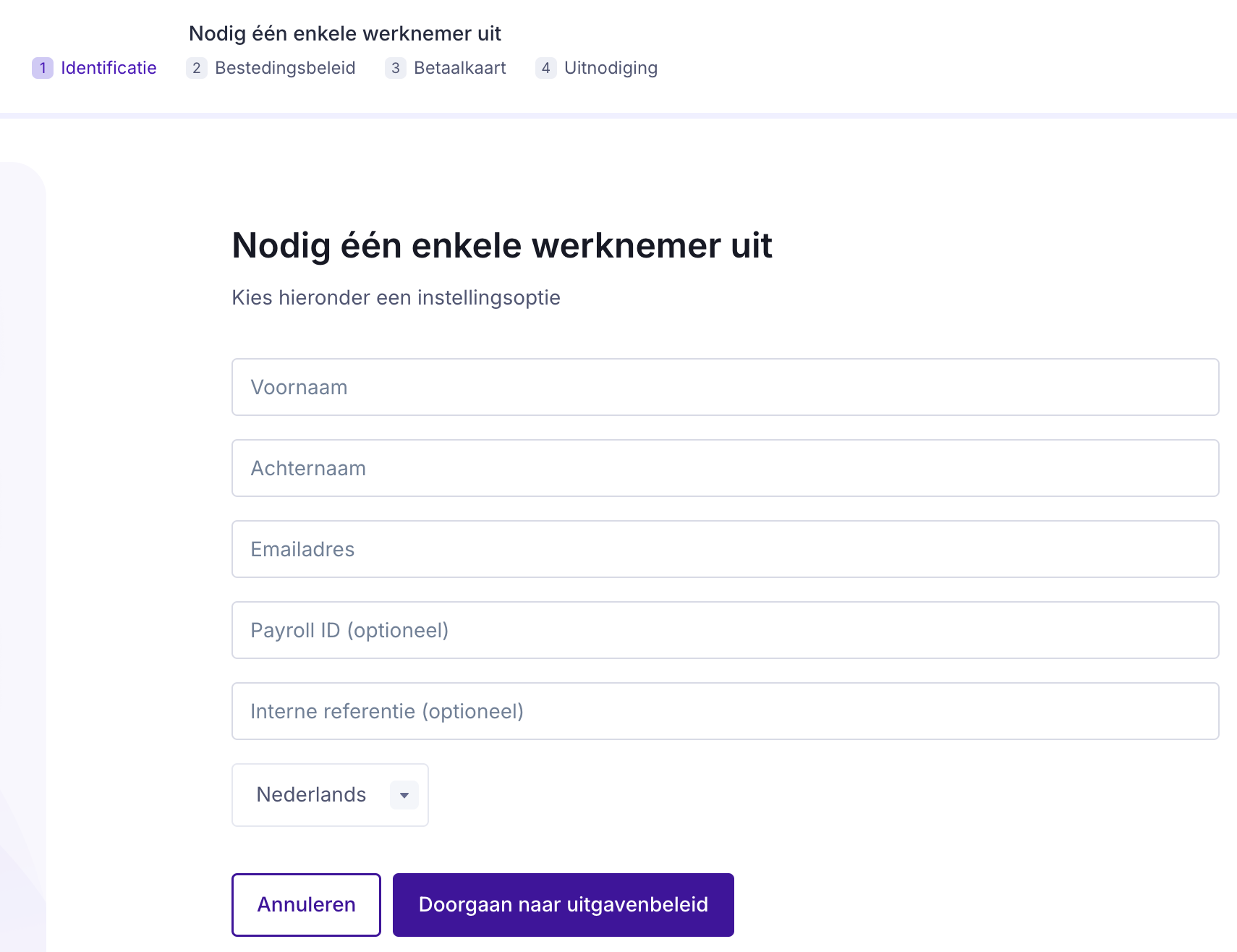Viewport: 1237px width, 952px height.
Task: Click the large page heading text
Action: (502, 246)
